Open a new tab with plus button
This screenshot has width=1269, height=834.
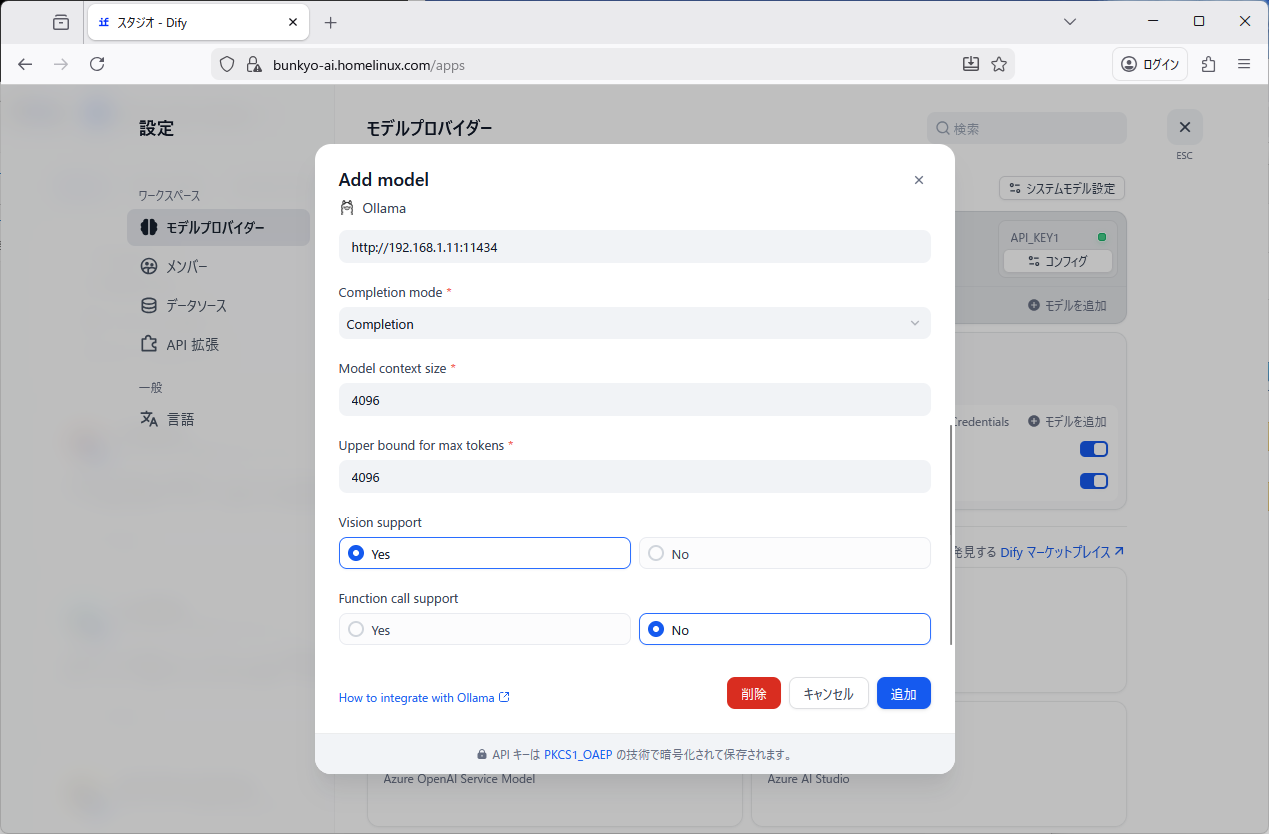[331, 22]
